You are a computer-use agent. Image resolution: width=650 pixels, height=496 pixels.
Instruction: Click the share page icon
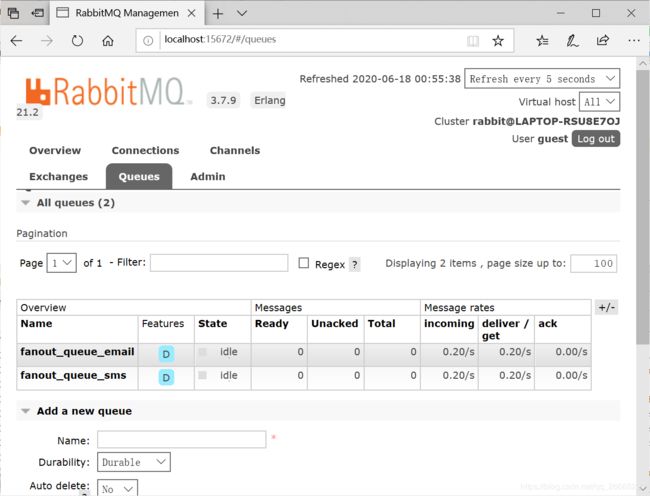pyautogui.click(x=603, y=40)
